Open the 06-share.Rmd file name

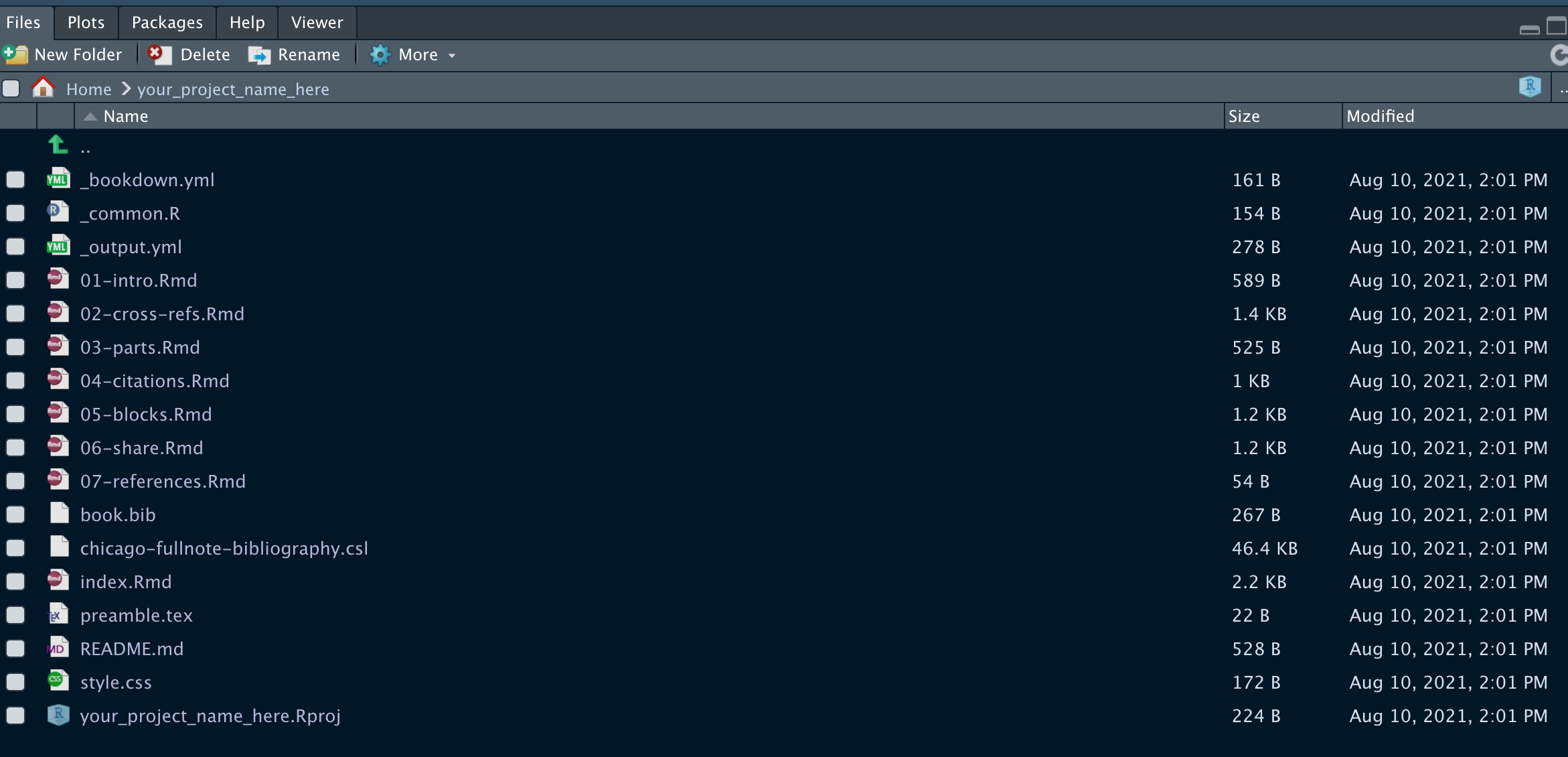141,448
